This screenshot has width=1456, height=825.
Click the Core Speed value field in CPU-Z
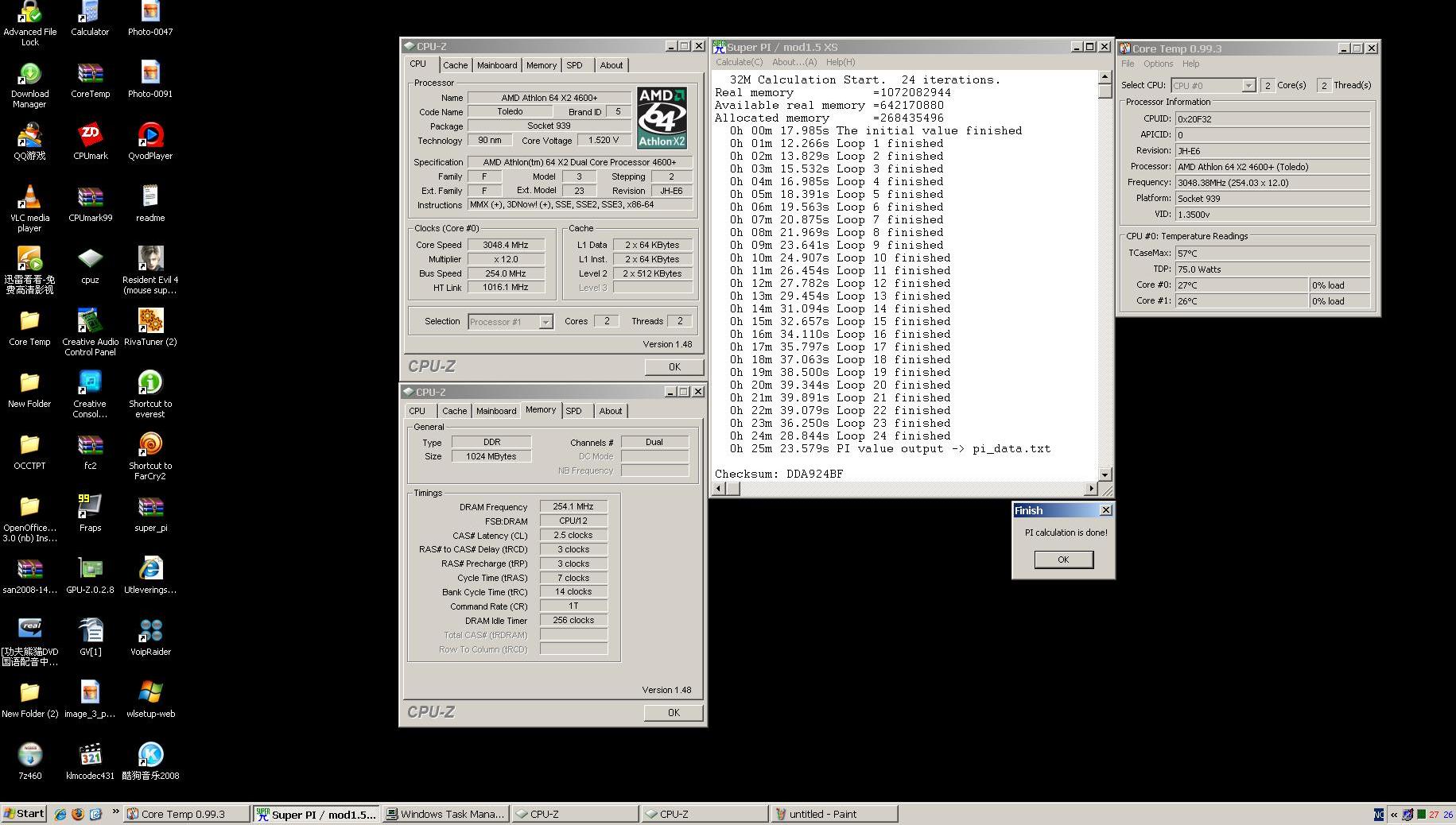click(505, 245)
